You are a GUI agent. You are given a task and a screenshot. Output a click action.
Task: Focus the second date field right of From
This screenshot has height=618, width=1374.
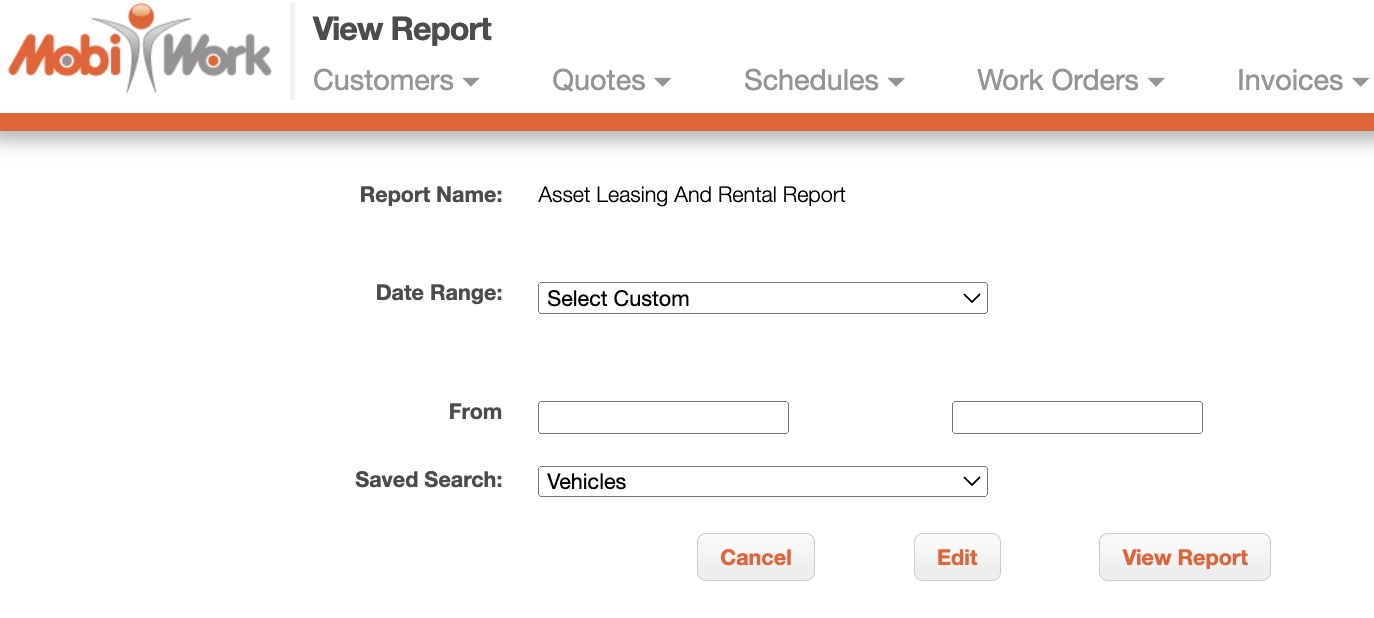pos(1077,418)
